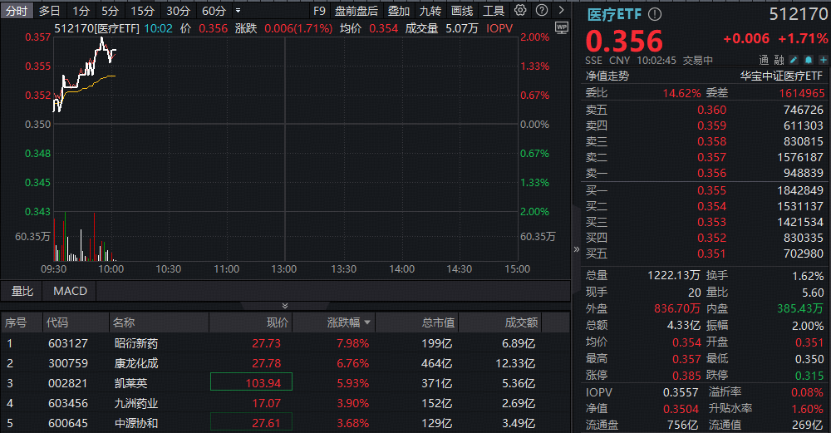Toggle the 九转 indicator
Image resolution: width=831 pixels, height=433 pixels.
[429, 10]
